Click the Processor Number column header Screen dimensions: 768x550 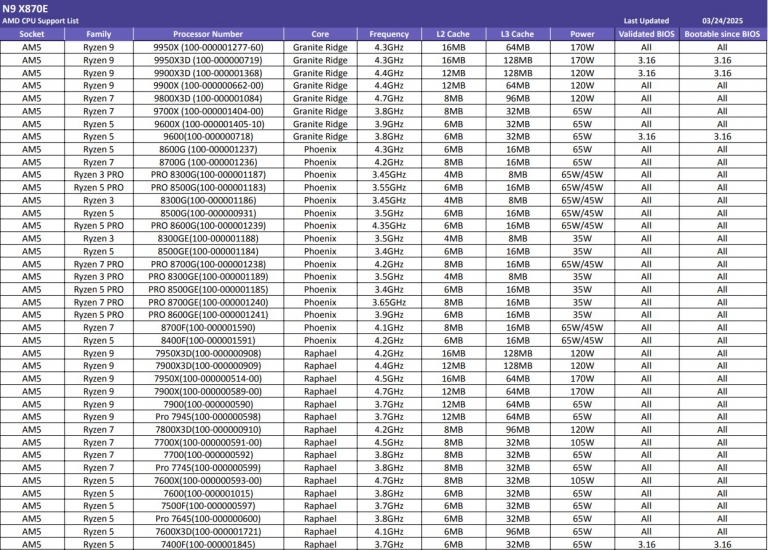click(x=208, y=34)
